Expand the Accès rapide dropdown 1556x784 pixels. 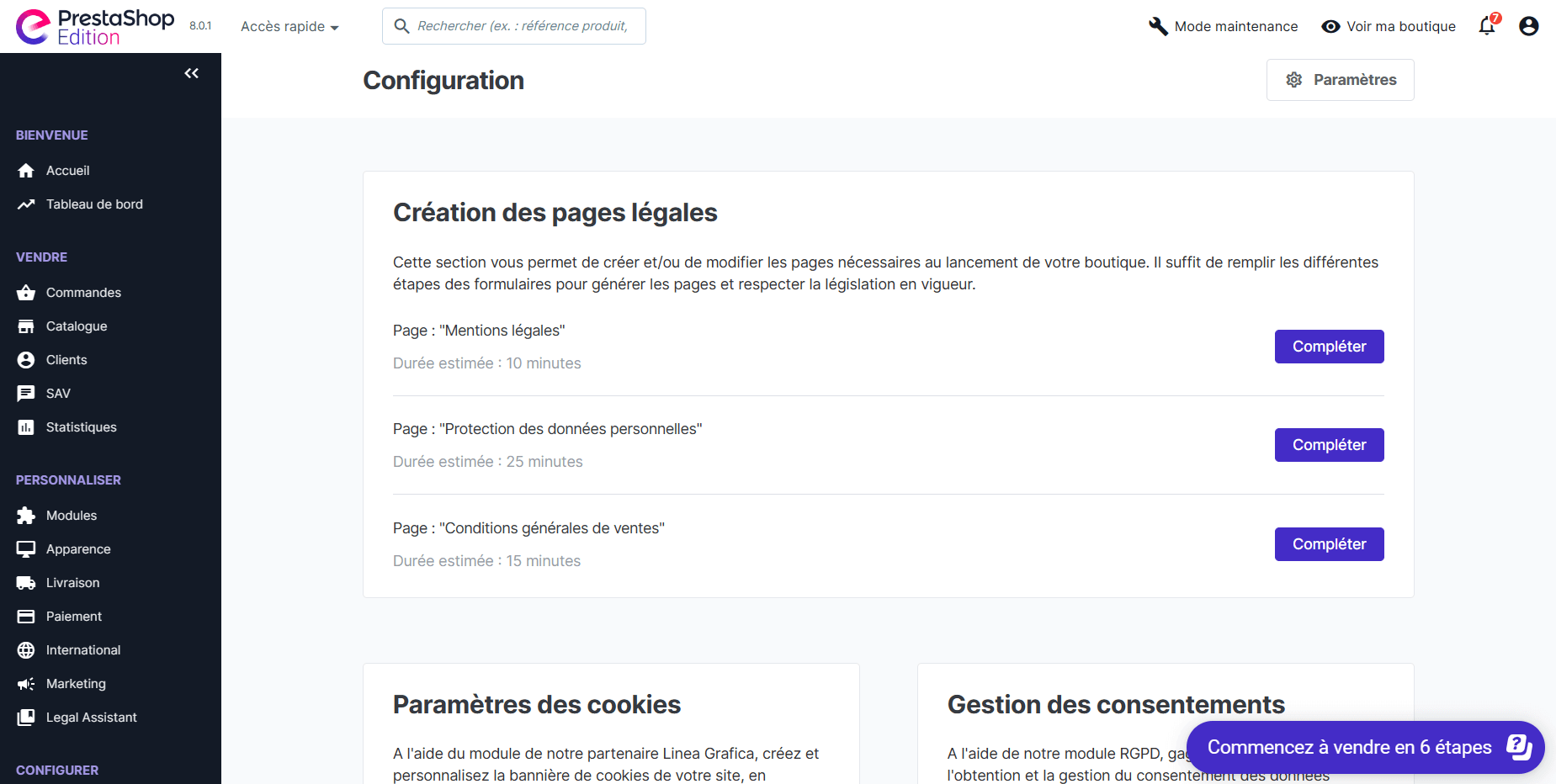[x=289, y=27]
